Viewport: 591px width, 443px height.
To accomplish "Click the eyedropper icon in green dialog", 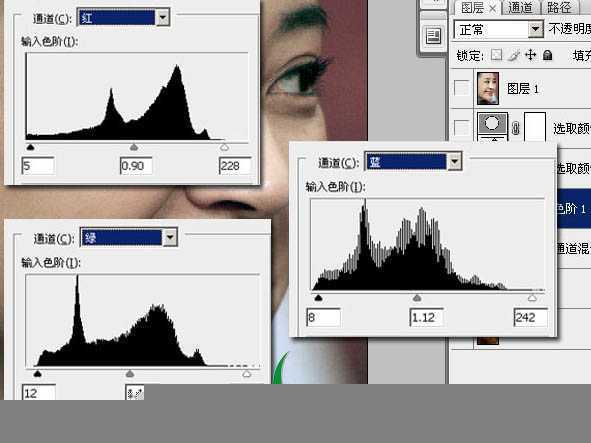I will (135, 392).
